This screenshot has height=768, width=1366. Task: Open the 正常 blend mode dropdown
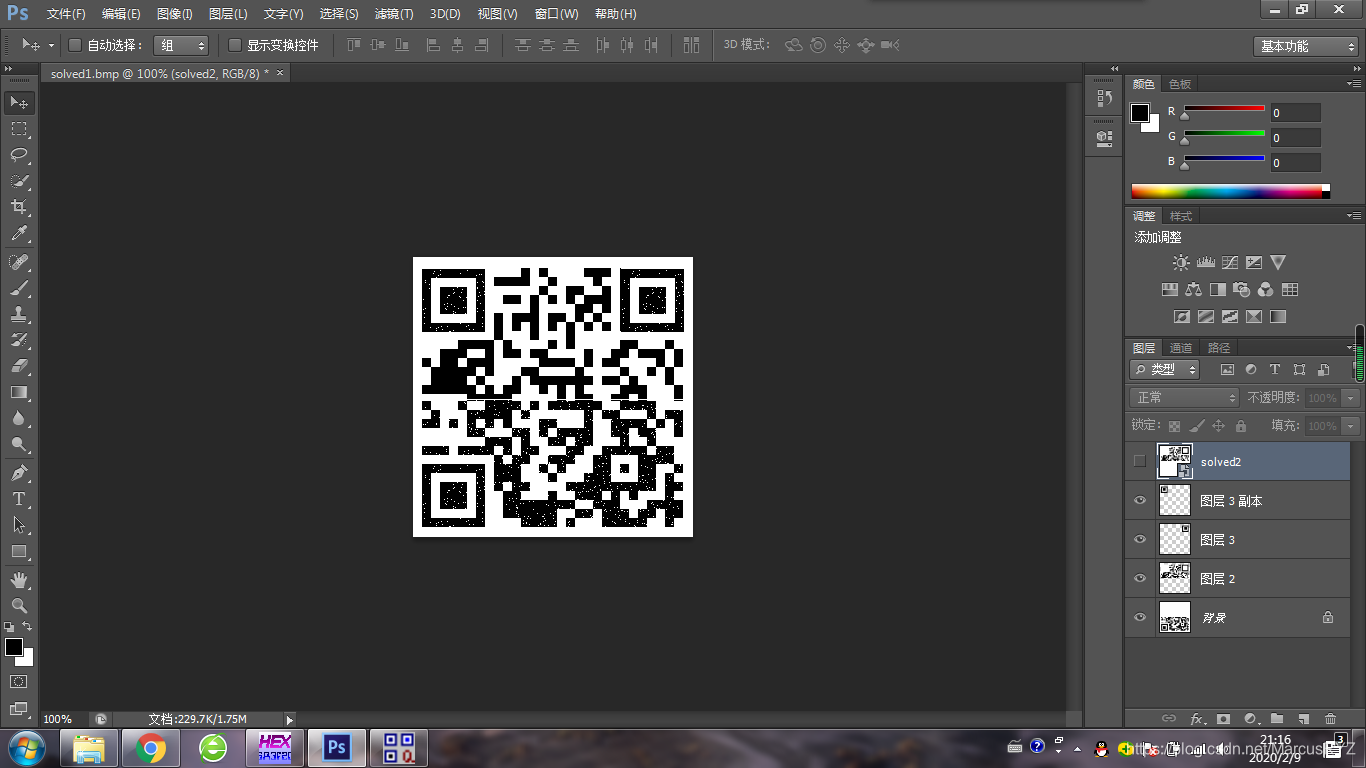pos(1185,397)
